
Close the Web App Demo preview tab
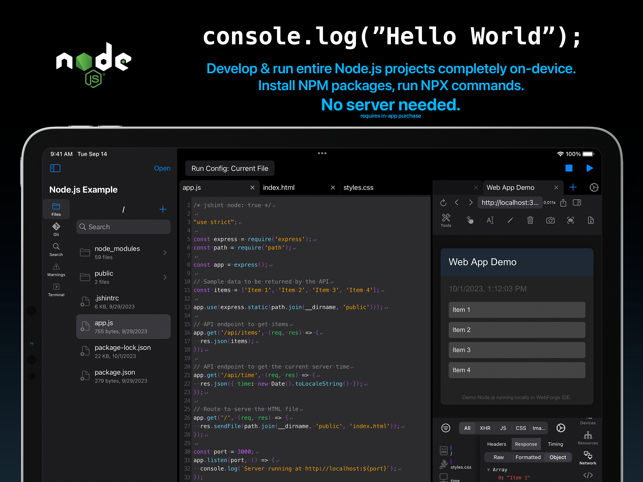(x=556, y=187)
